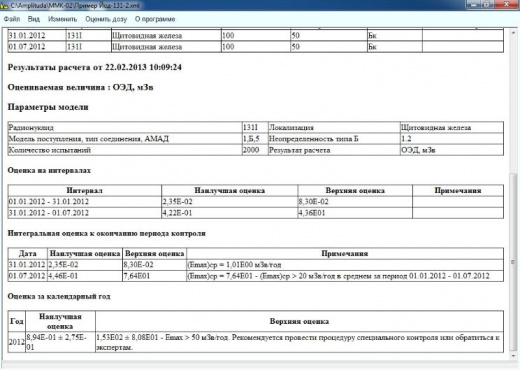Click the 'Радионуклид' cell
Screen dimensions: 520x370
[125, 127]
